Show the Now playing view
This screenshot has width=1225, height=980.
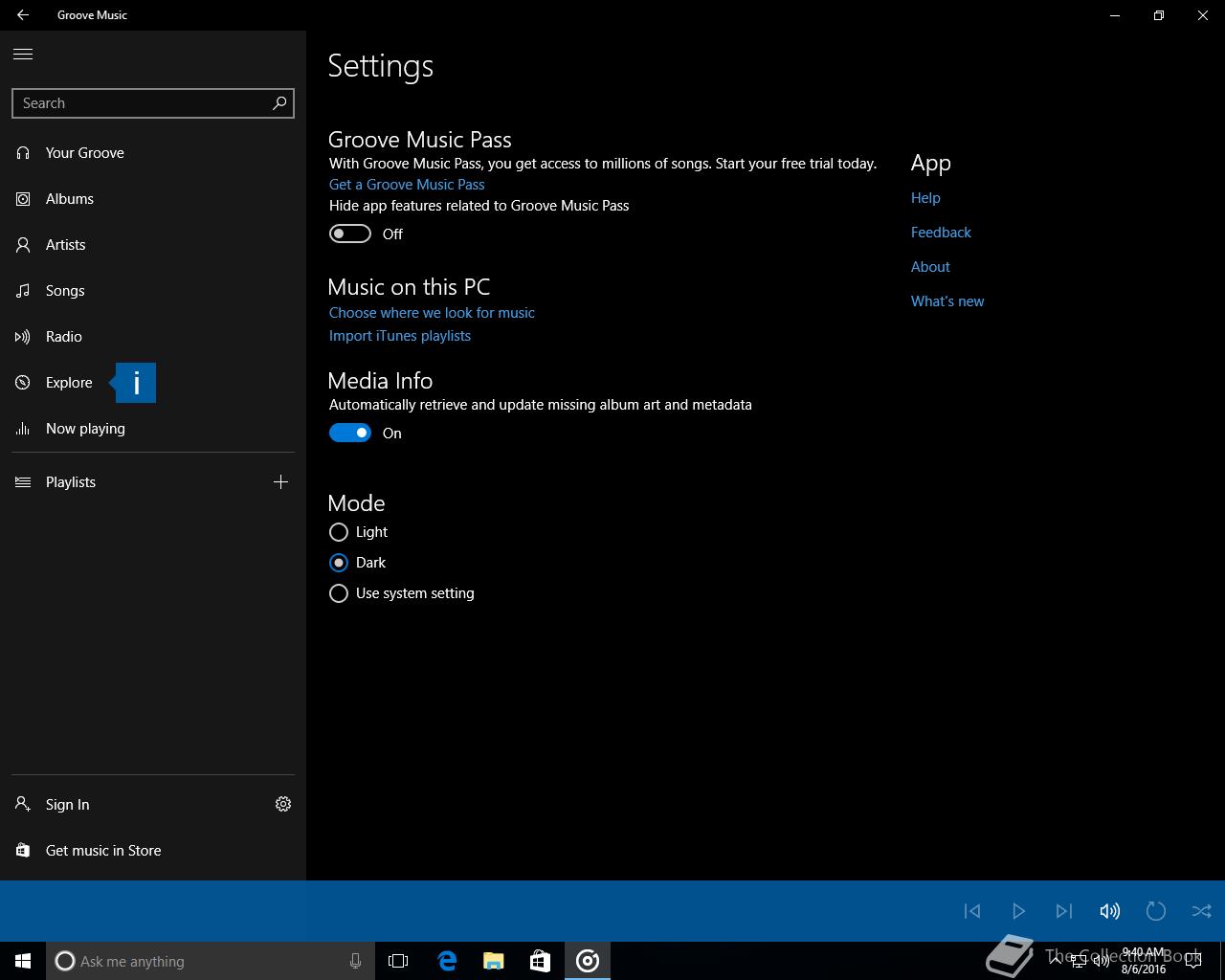coord(153,429)
